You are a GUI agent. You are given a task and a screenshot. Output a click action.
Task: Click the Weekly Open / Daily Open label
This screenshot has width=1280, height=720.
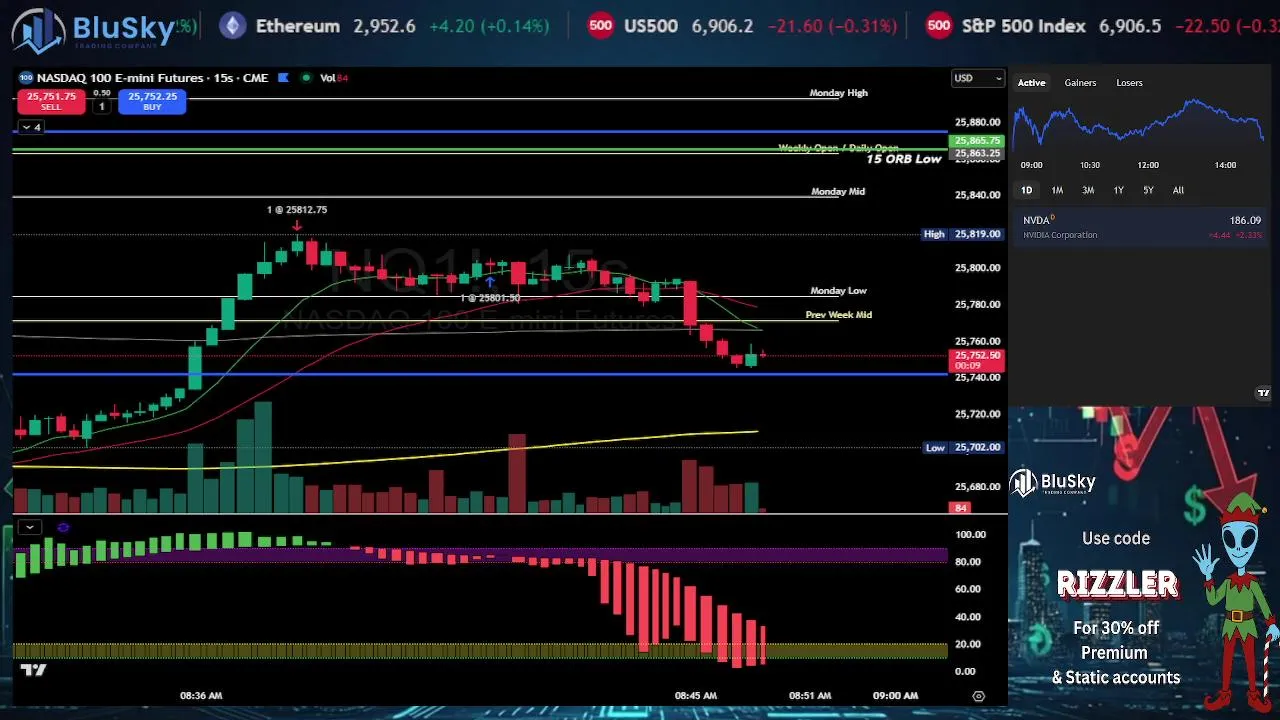838,148
